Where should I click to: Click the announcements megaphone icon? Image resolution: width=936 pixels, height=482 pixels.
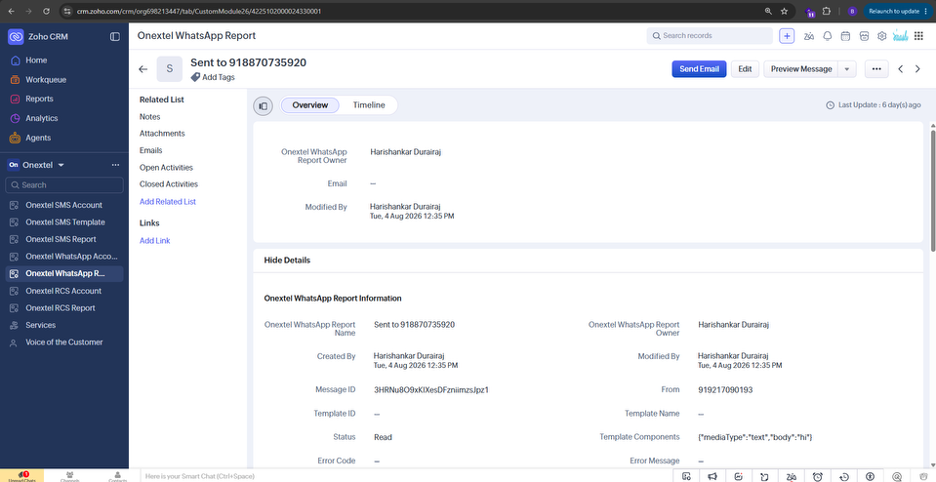click(712, 476)
